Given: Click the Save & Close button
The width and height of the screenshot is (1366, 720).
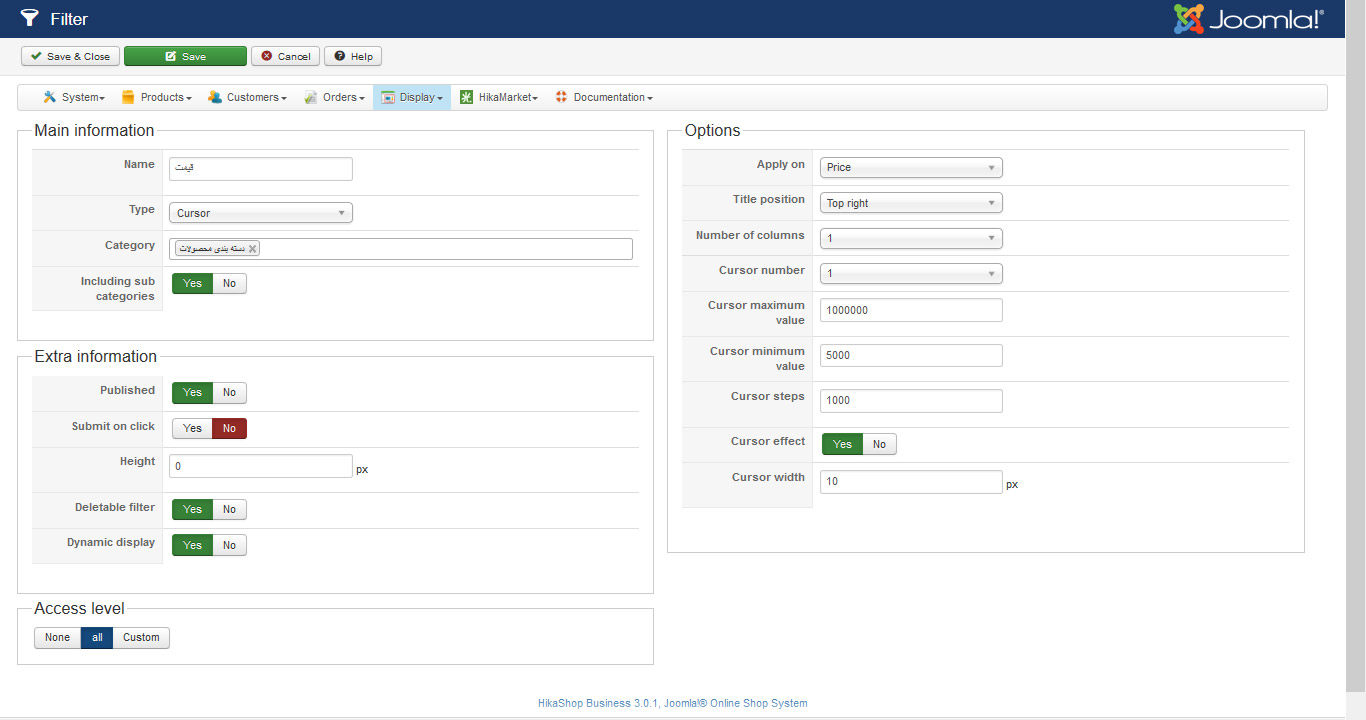Looking at the screenshot, I should [70, 56].
